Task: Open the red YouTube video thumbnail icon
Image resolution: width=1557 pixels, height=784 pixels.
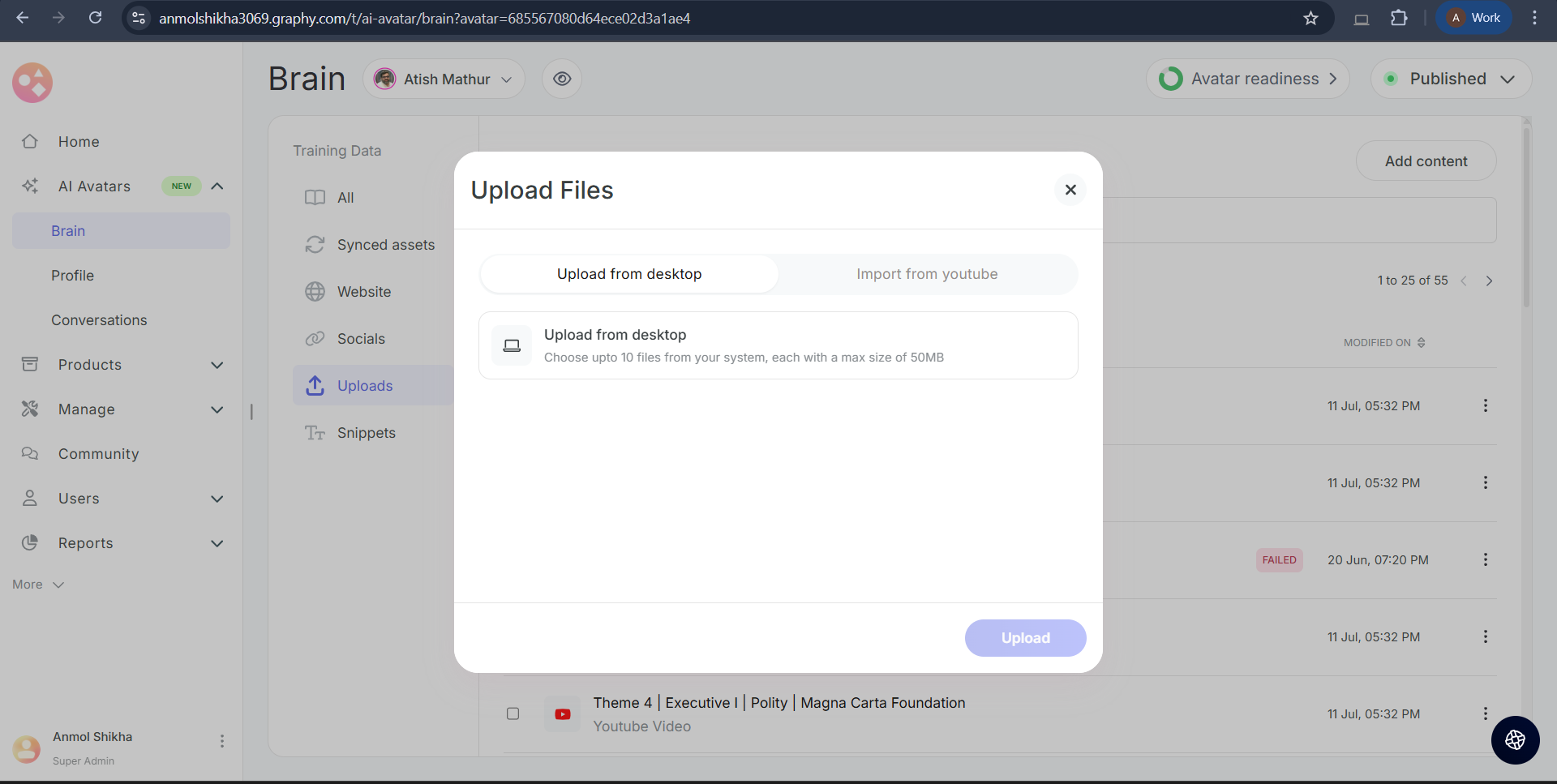Action: pyautogui.click(x=562, y=714)
